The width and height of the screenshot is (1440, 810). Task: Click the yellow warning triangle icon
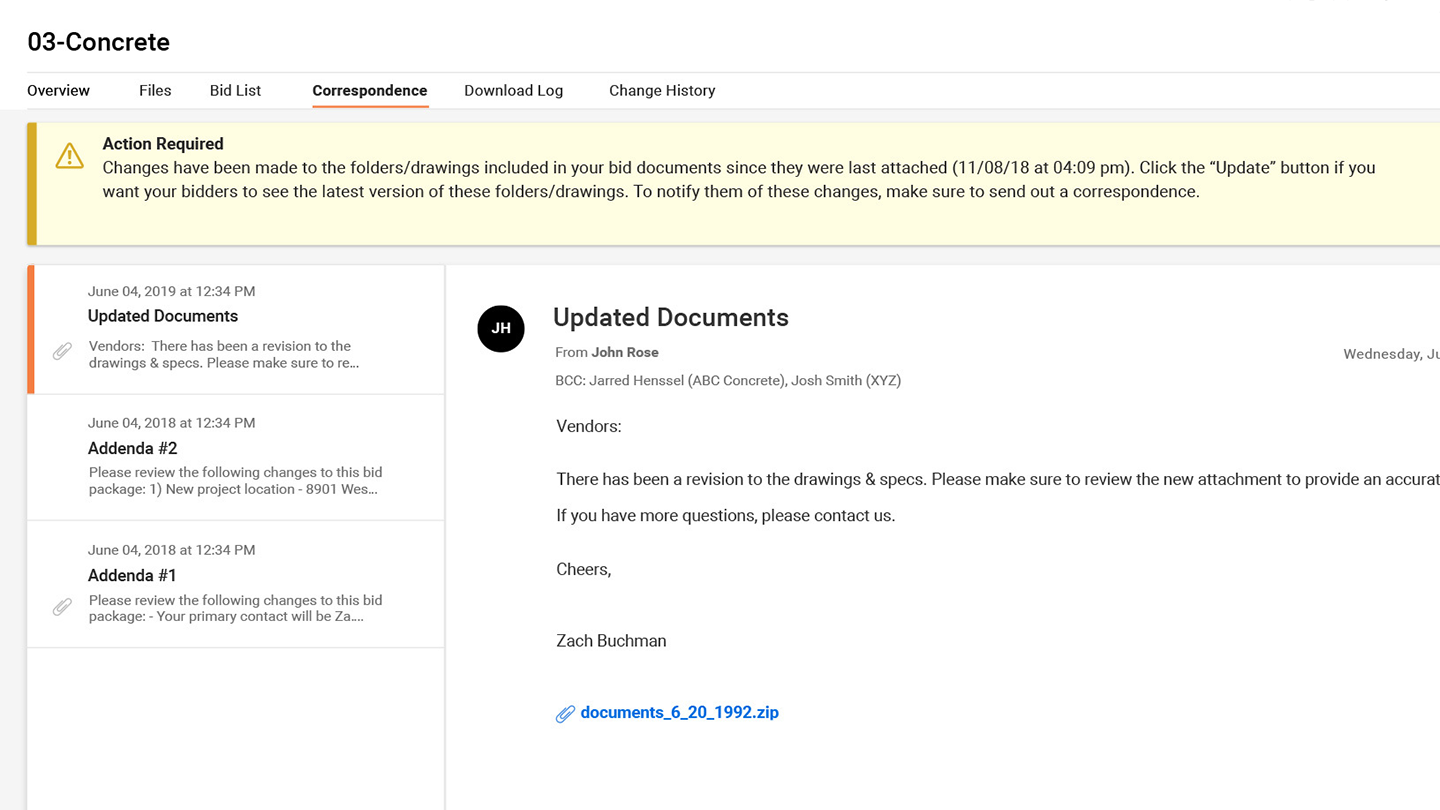pos(69,156)
